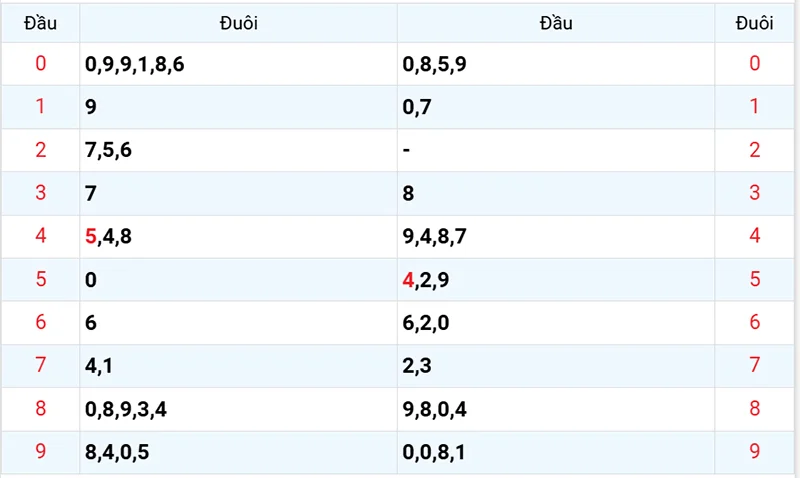The height and width of the screenshot is (478, 800).
Task: Click the red 5 in 5,4,8
Action: click(x=91, y=237)
